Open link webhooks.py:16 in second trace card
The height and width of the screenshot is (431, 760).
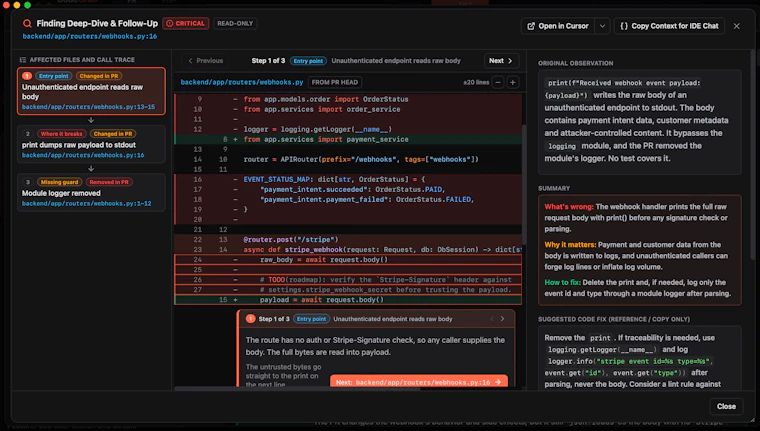point(83,155)
